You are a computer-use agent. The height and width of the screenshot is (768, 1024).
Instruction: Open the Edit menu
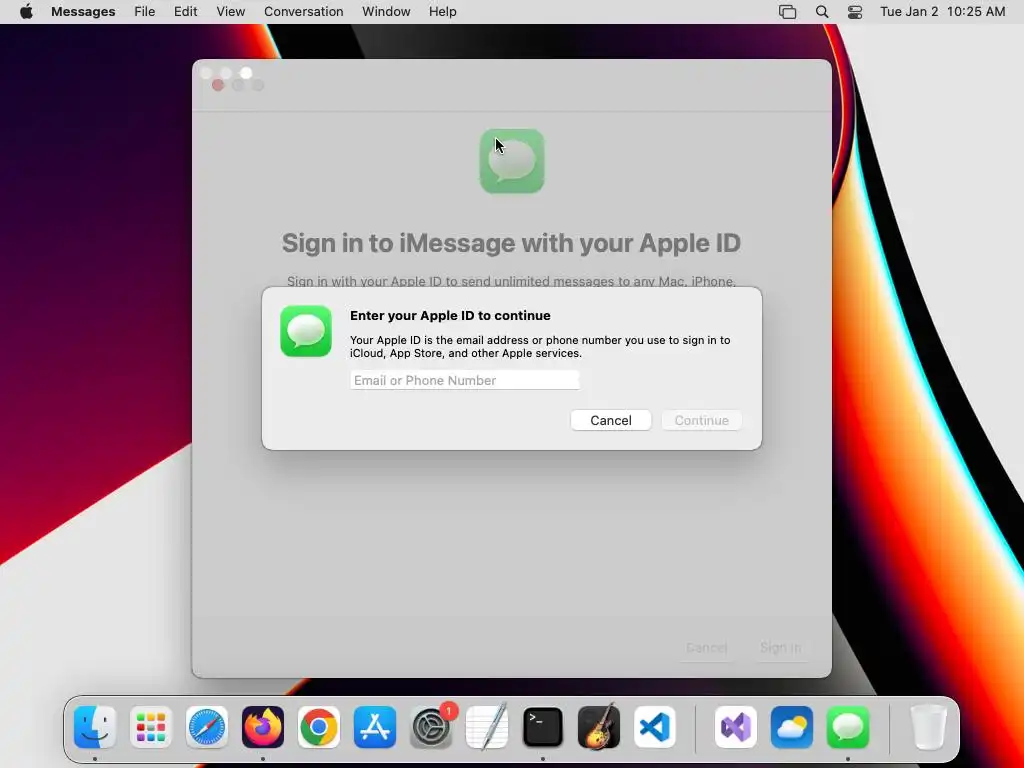(x=185, y=12)
